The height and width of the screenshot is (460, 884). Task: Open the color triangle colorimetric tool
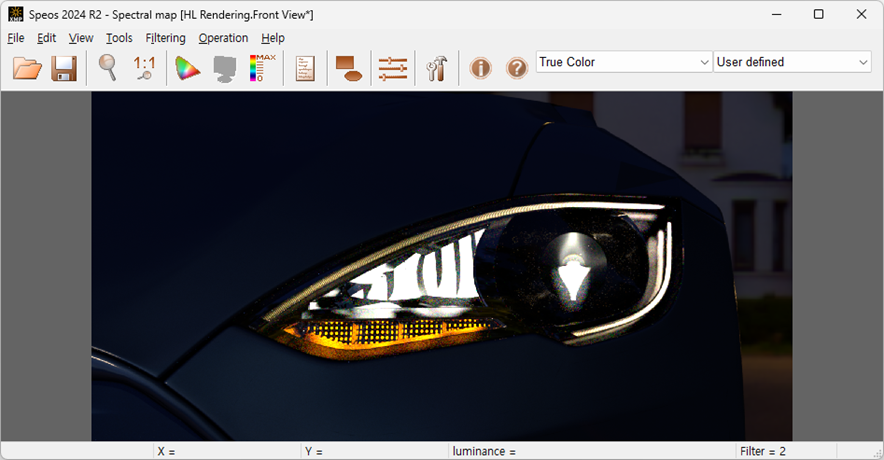[187, 68]
